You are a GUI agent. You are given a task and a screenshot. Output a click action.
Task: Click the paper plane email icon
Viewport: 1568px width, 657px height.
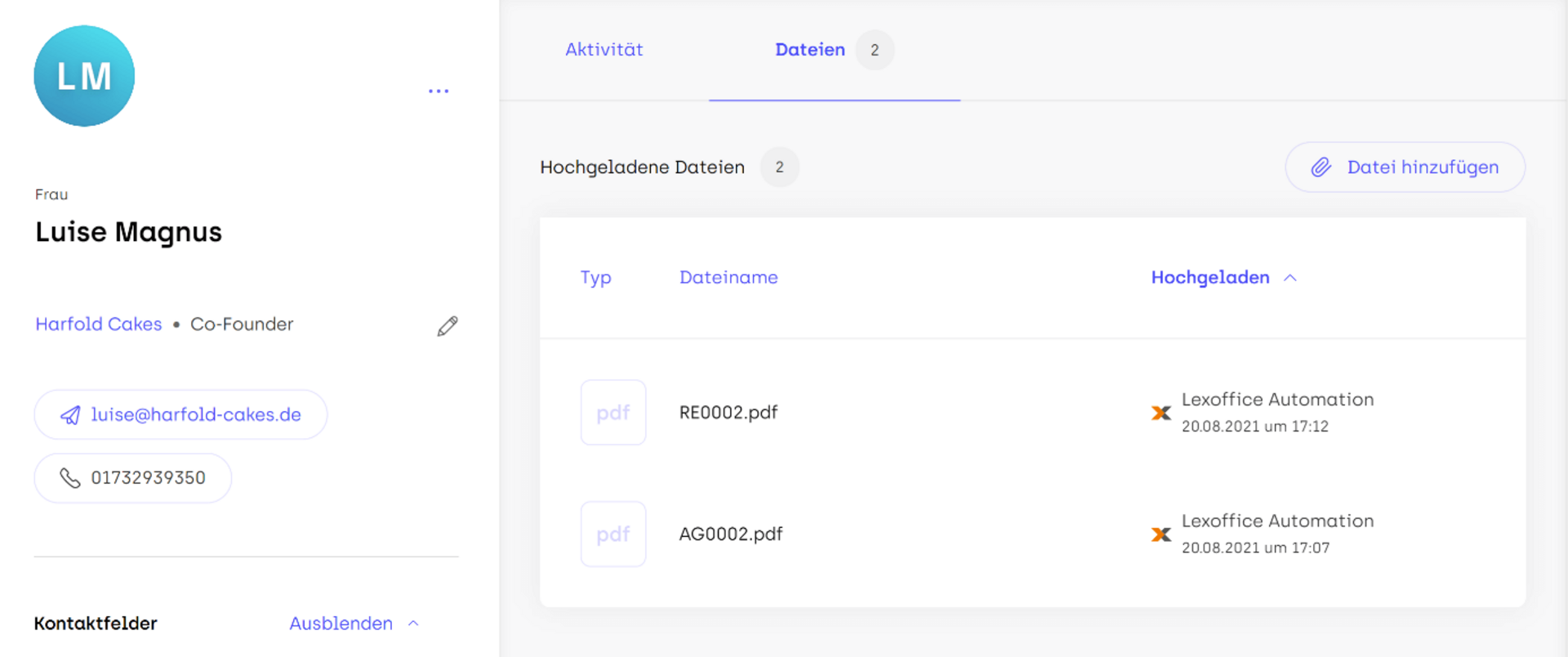70,415
